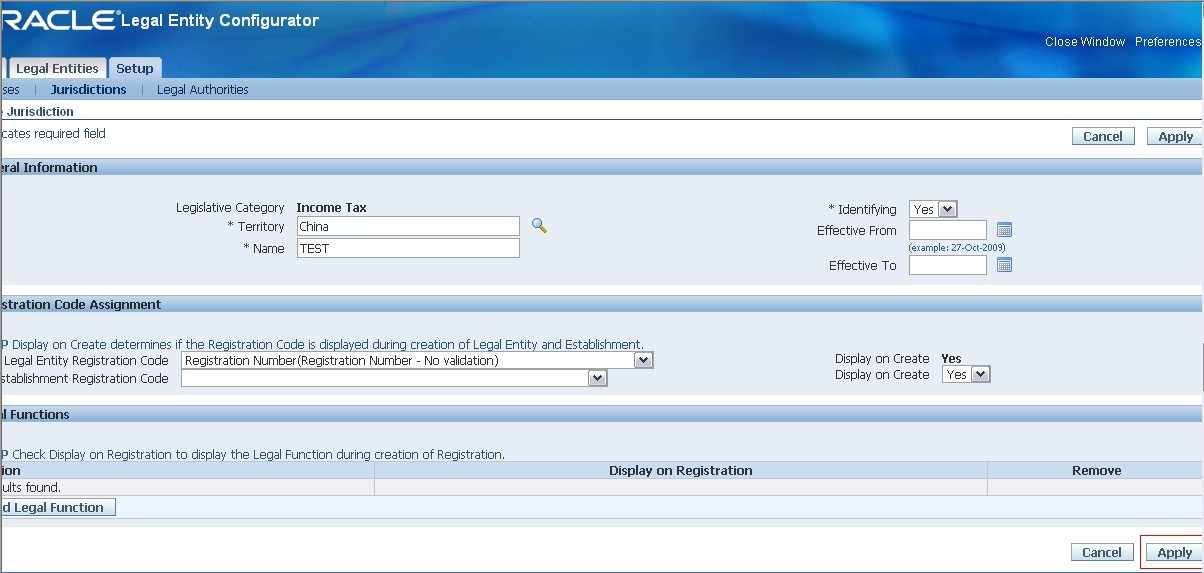Click Display on Registration column header
The width and height of the screenshot is (1204, 573).
coord(681,470)
